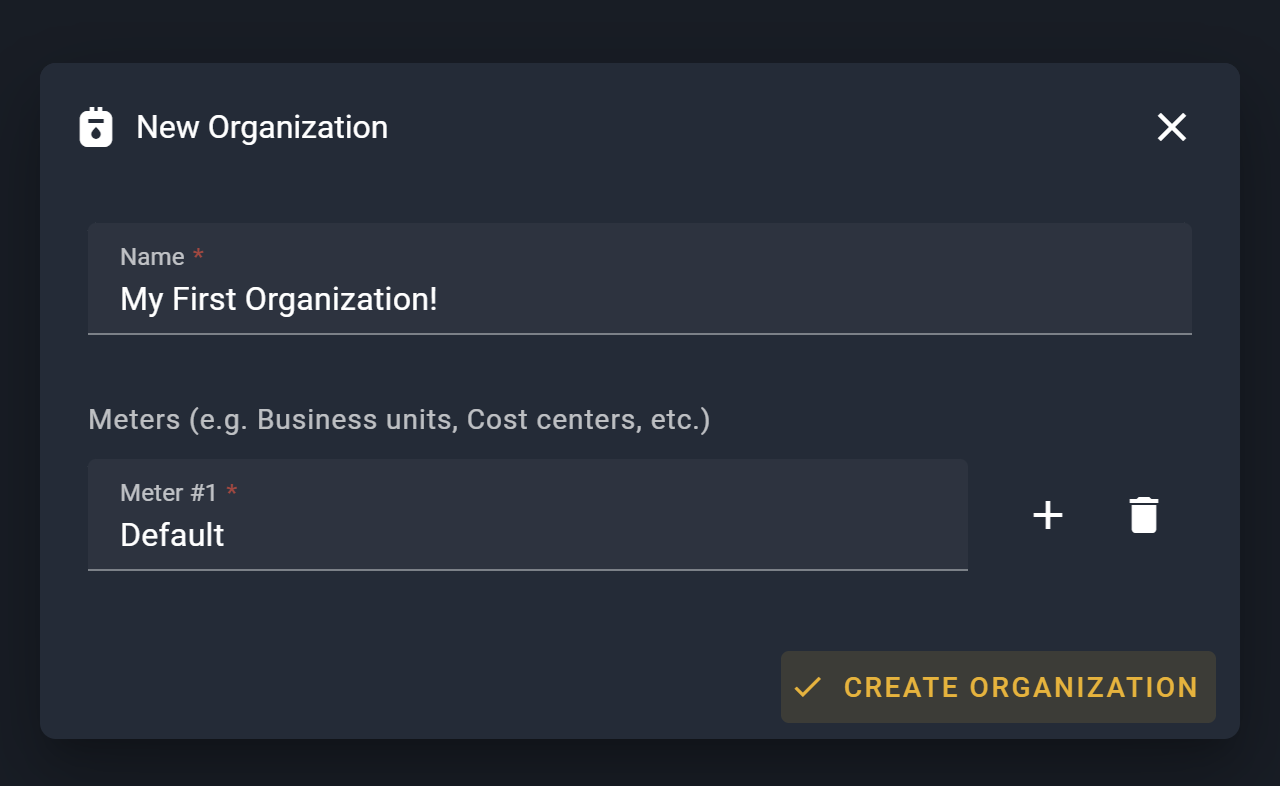
Task: Click the "Meter #1" field label
Action: tap(168, 493)
